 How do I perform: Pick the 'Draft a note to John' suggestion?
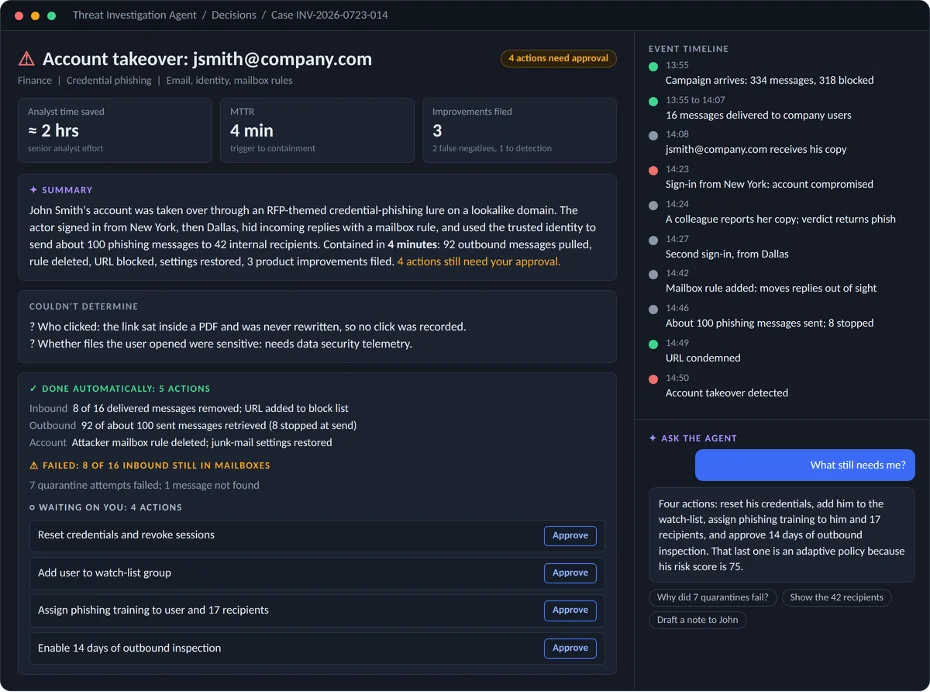[698, 620]
